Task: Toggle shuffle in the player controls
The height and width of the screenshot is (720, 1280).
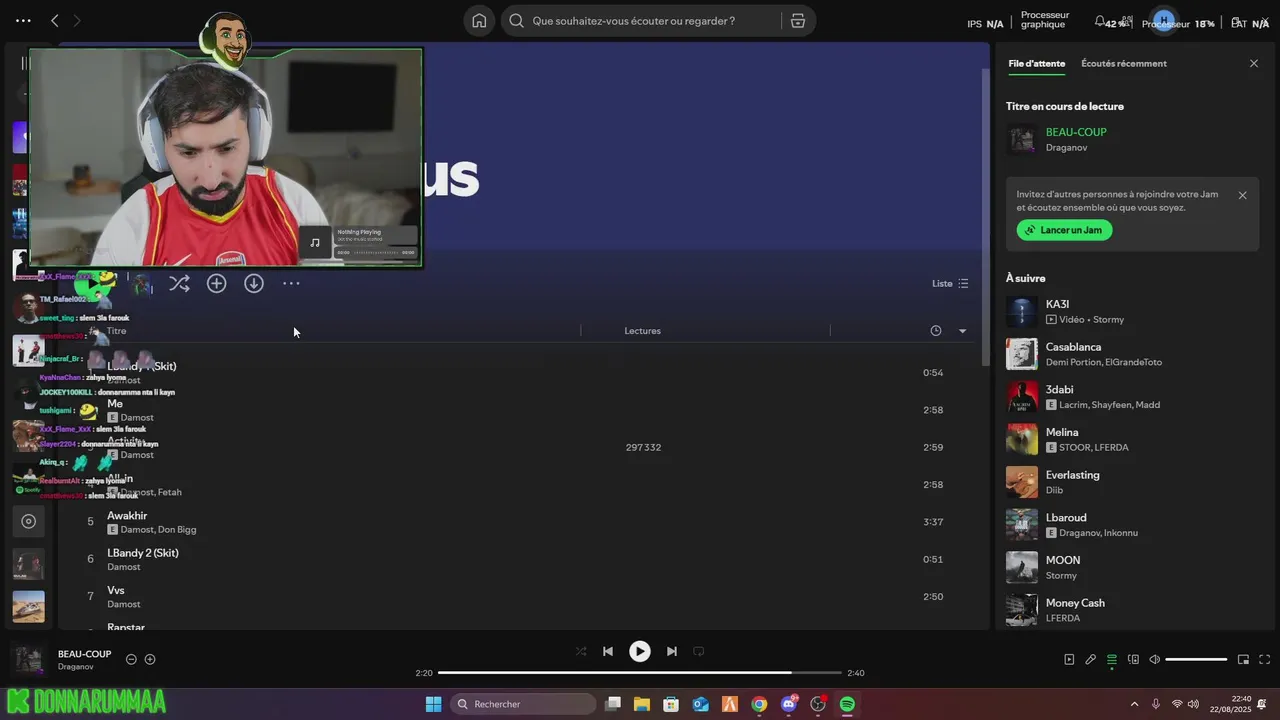Action: [581, 651]
